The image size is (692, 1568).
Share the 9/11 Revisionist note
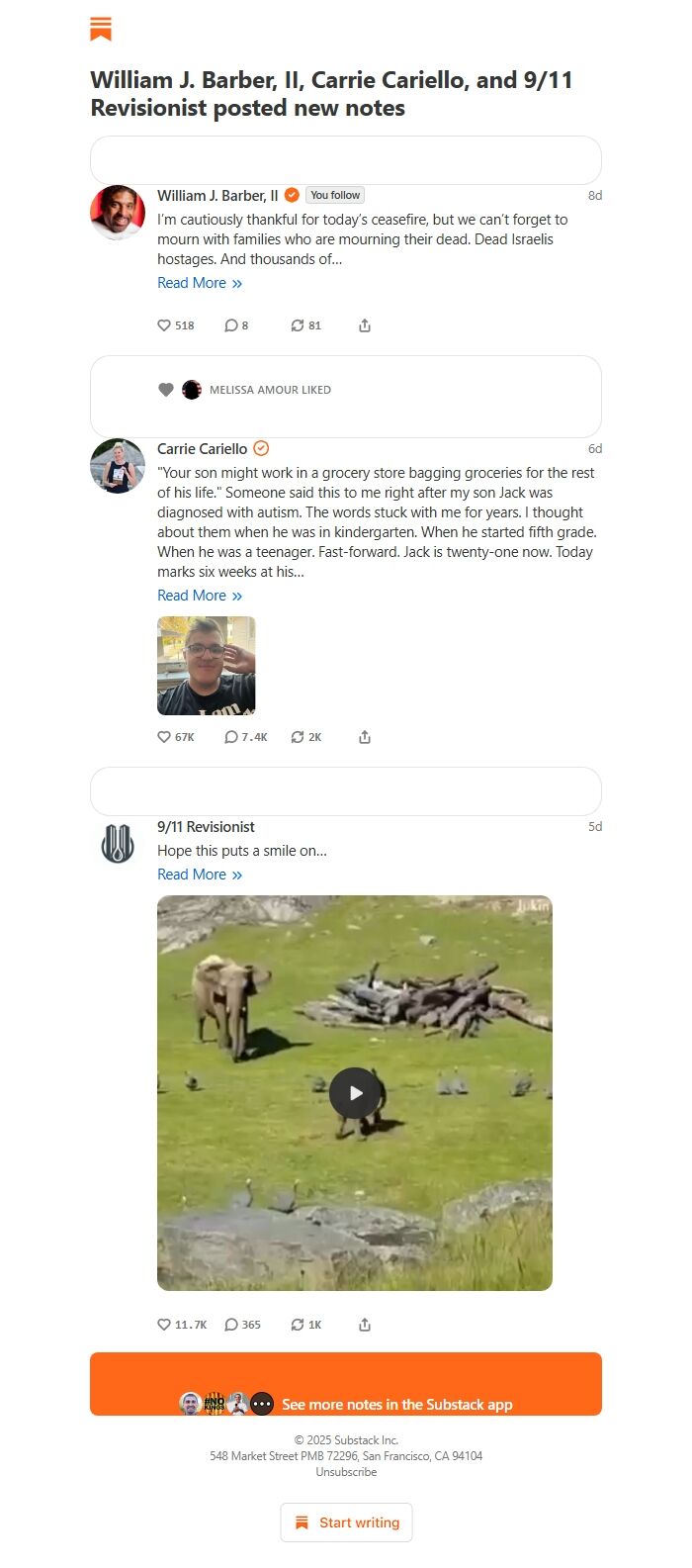tap(365, 1325)
